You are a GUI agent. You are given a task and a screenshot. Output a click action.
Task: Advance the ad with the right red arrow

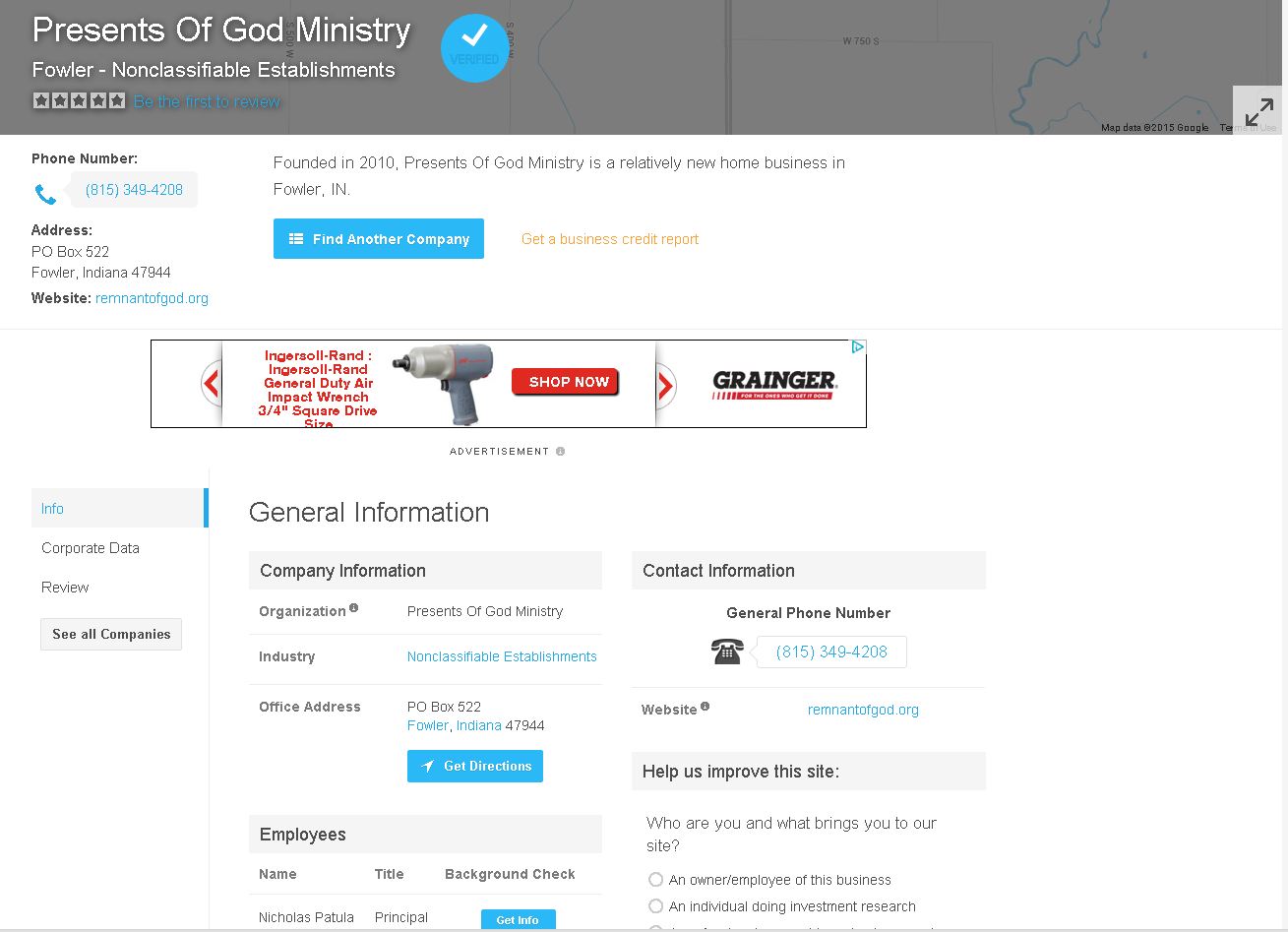point(666,385)
